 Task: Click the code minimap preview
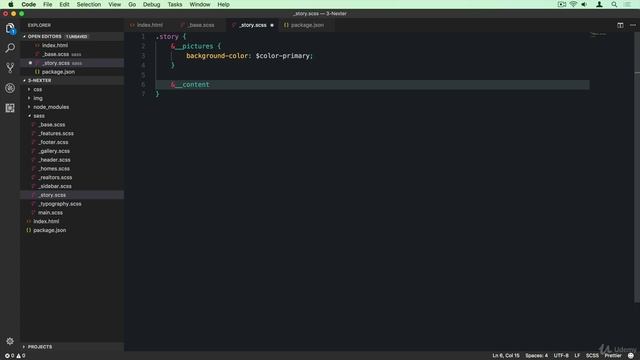tap(599, 34)
